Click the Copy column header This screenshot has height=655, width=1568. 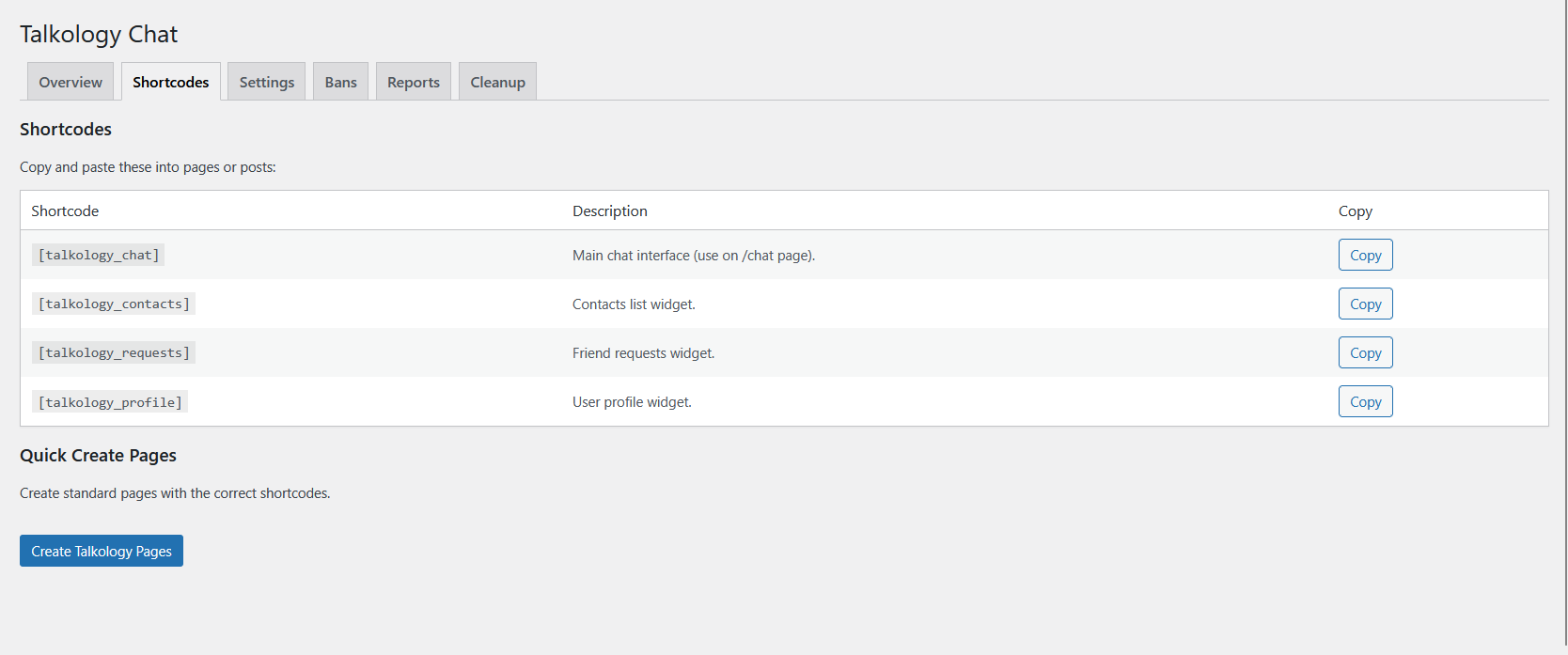coord(1355,211)
